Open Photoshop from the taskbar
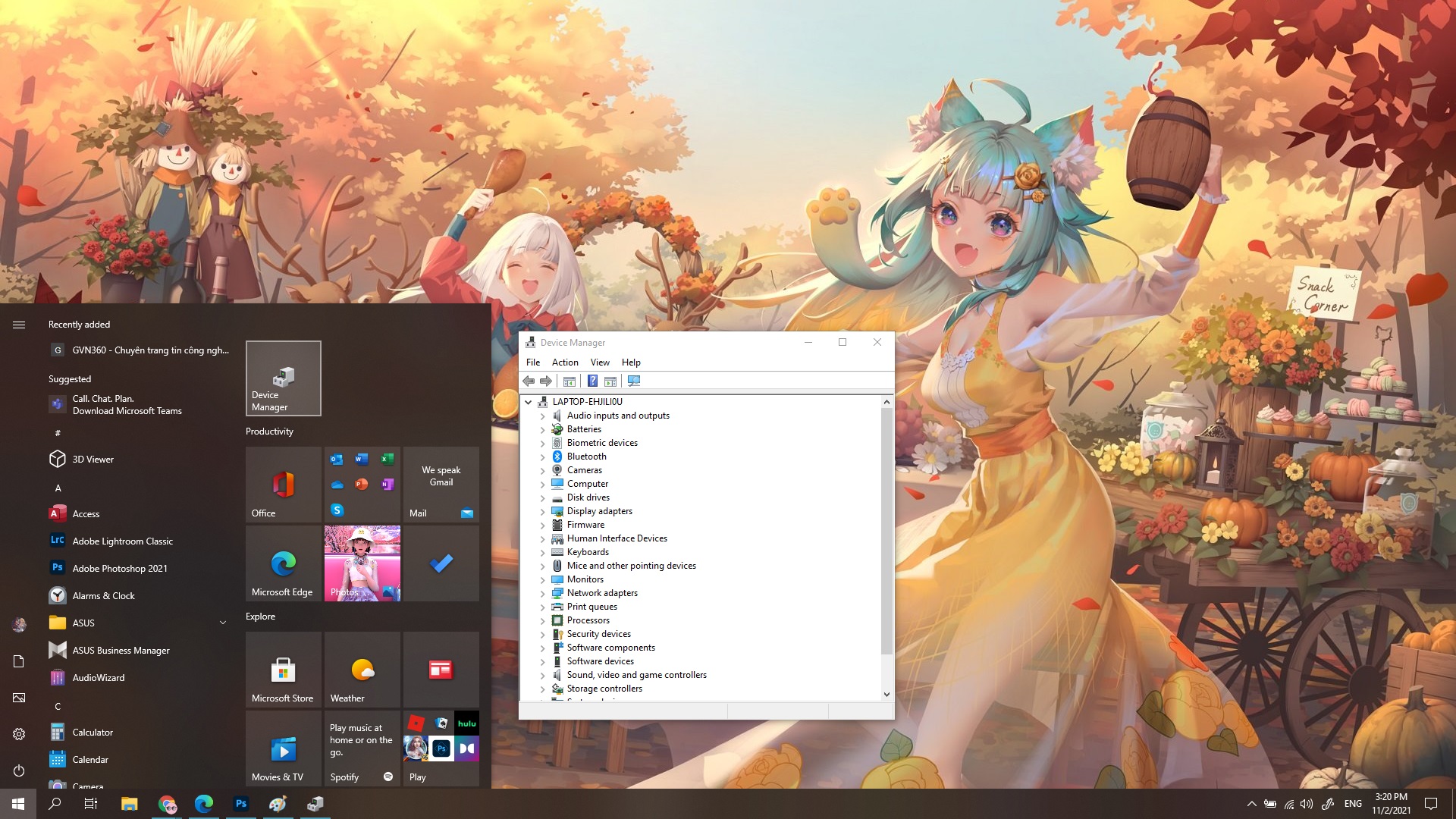The height and width of the screenshot is (819, 1456). click(241, 804)
